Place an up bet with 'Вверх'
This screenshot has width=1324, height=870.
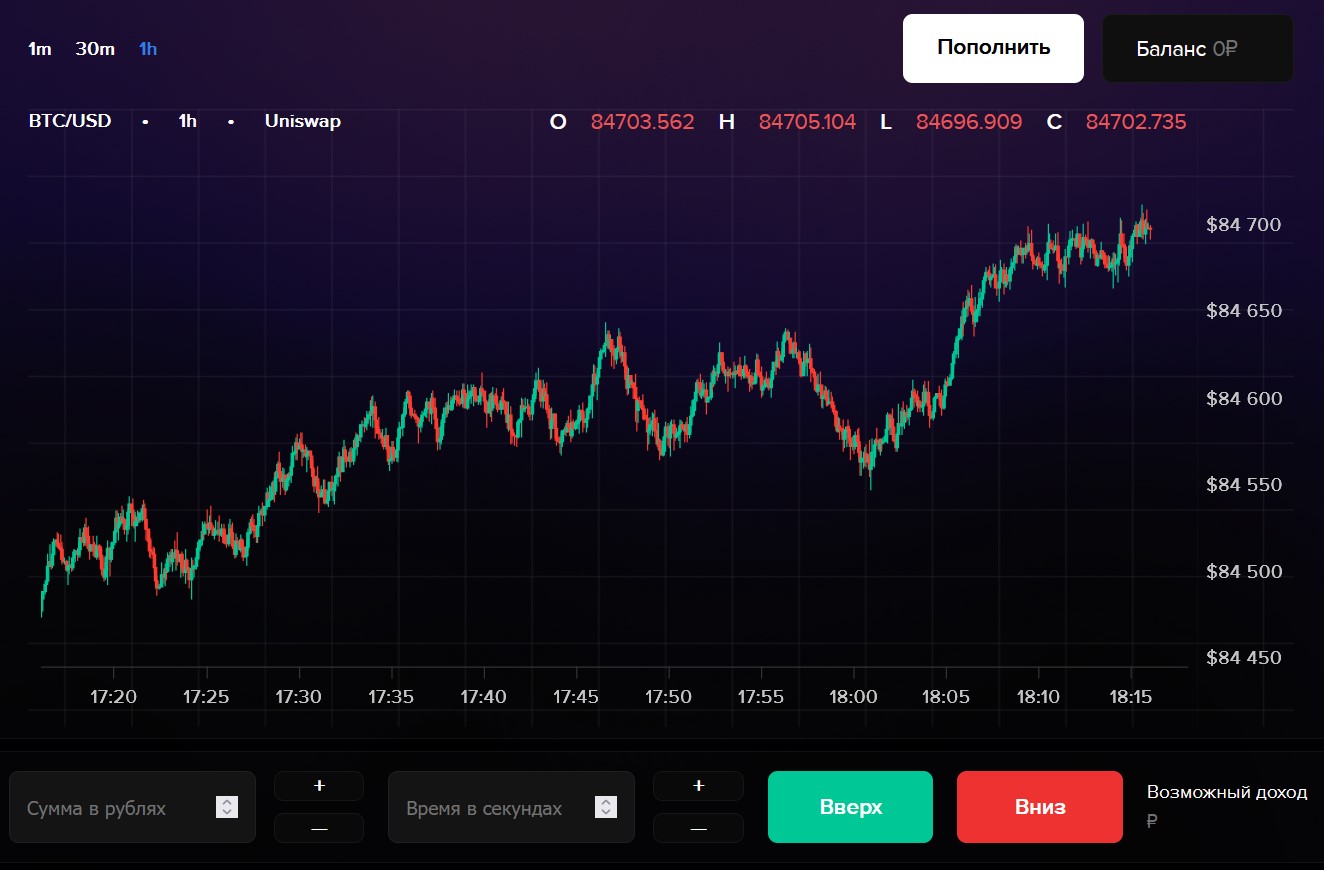click(850, 807)
